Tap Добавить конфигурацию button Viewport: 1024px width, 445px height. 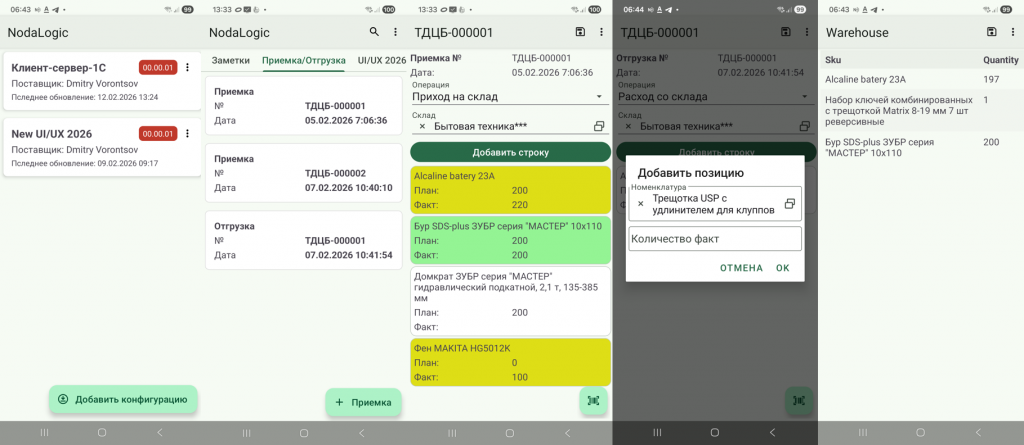tap(123, 399)
